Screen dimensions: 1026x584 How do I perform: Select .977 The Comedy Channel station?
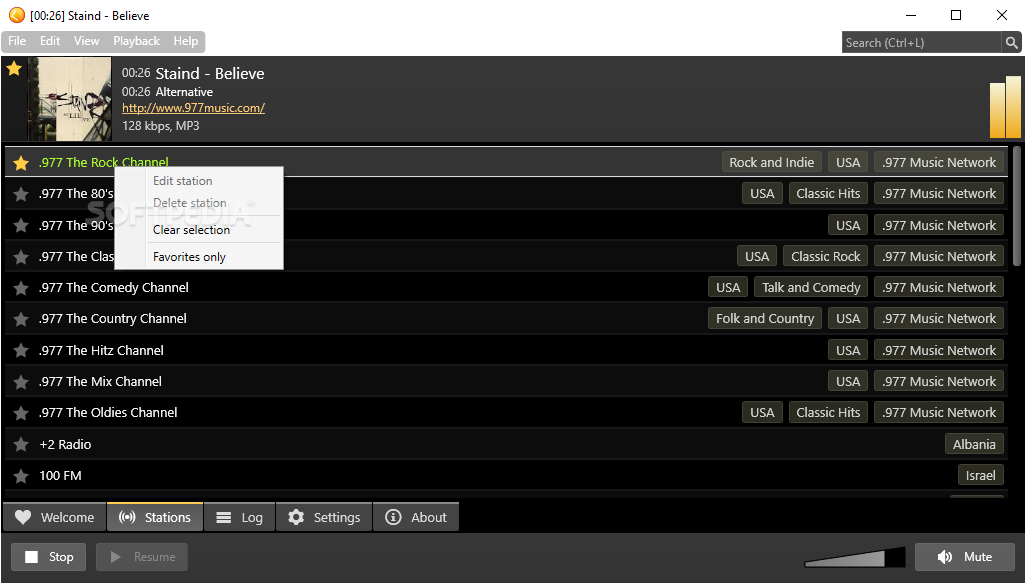coord(113,288)
